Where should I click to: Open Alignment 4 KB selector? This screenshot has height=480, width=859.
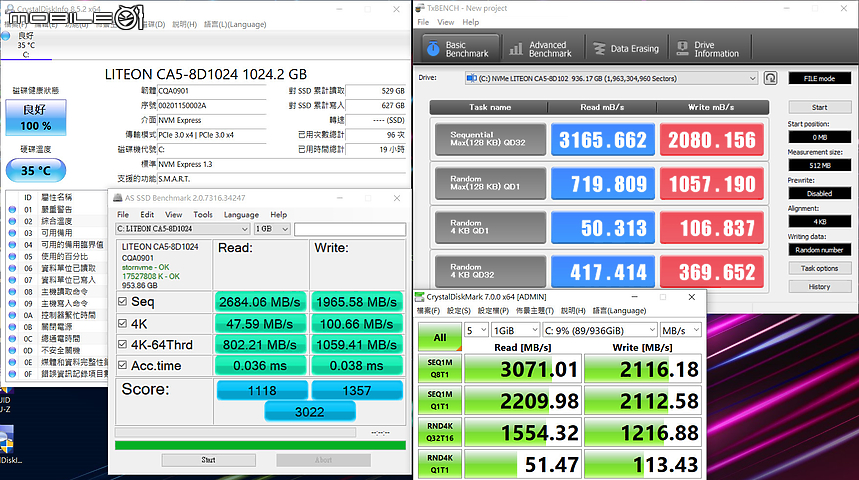[x=819, y=221]
